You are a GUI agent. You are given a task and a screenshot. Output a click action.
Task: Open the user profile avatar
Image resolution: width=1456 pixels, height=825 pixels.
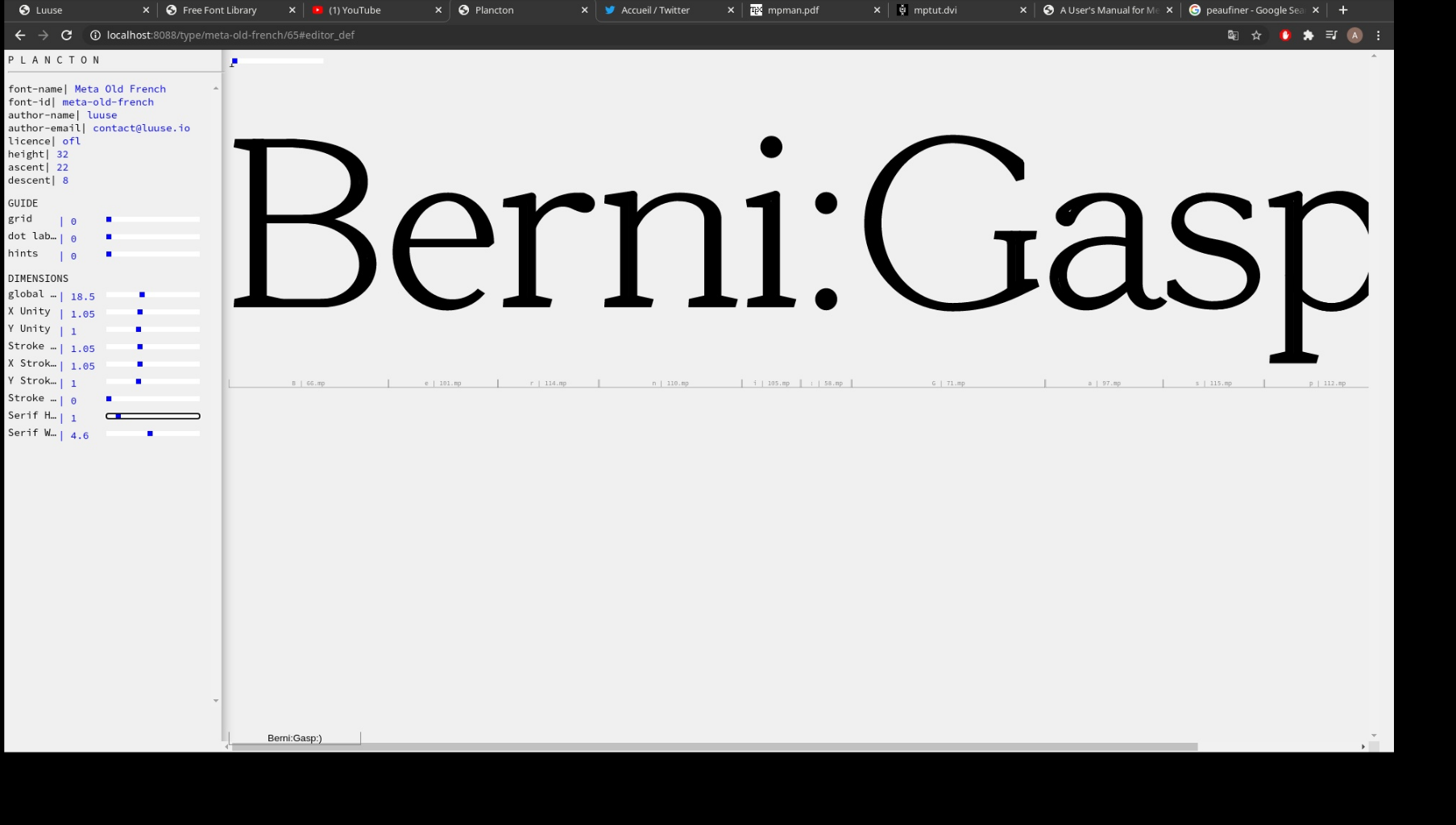1354,35
